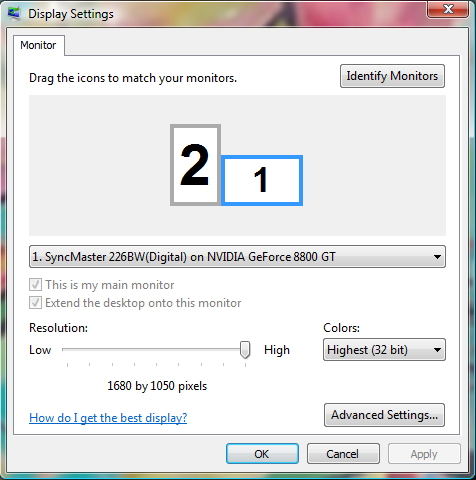Open 'How do I get the best display?' link

pyautogui.click(x=108, y=418)
